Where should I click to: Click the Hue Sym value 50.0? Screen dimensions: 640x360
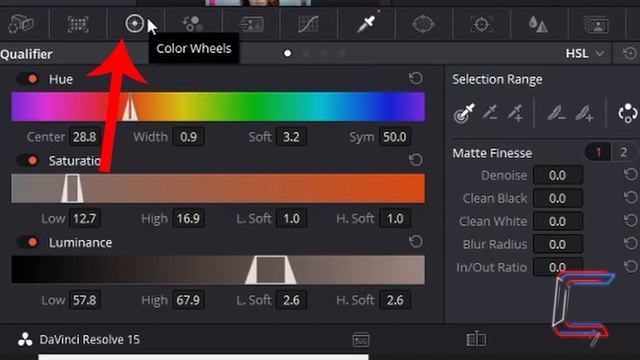click(395, 137)
